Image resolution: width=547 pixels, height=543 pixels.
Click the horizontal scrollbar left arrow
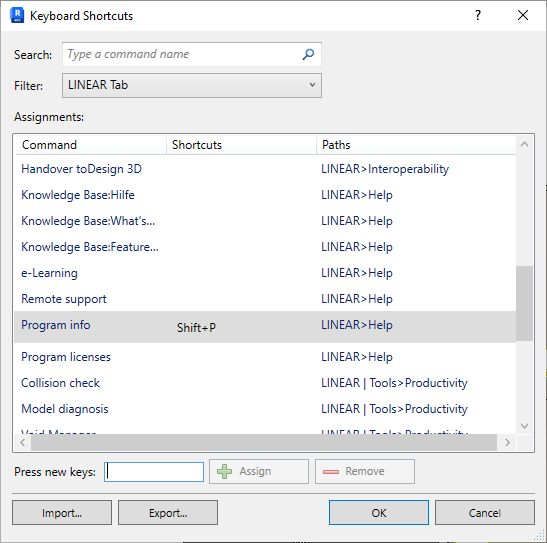(x=23, y=443)
